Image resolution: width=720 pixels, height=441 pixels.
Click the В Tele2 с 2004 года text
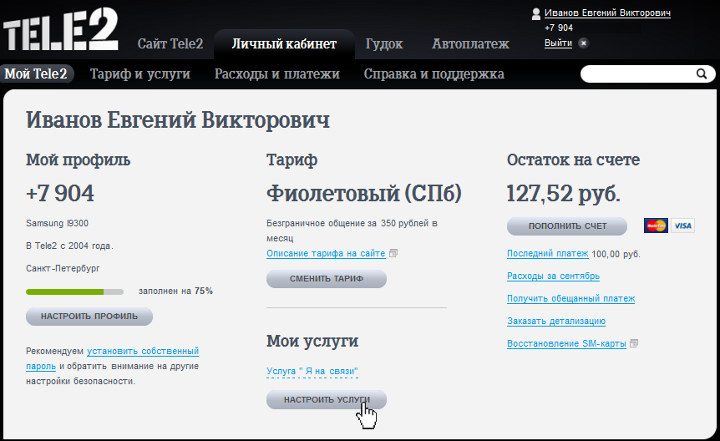69,246
